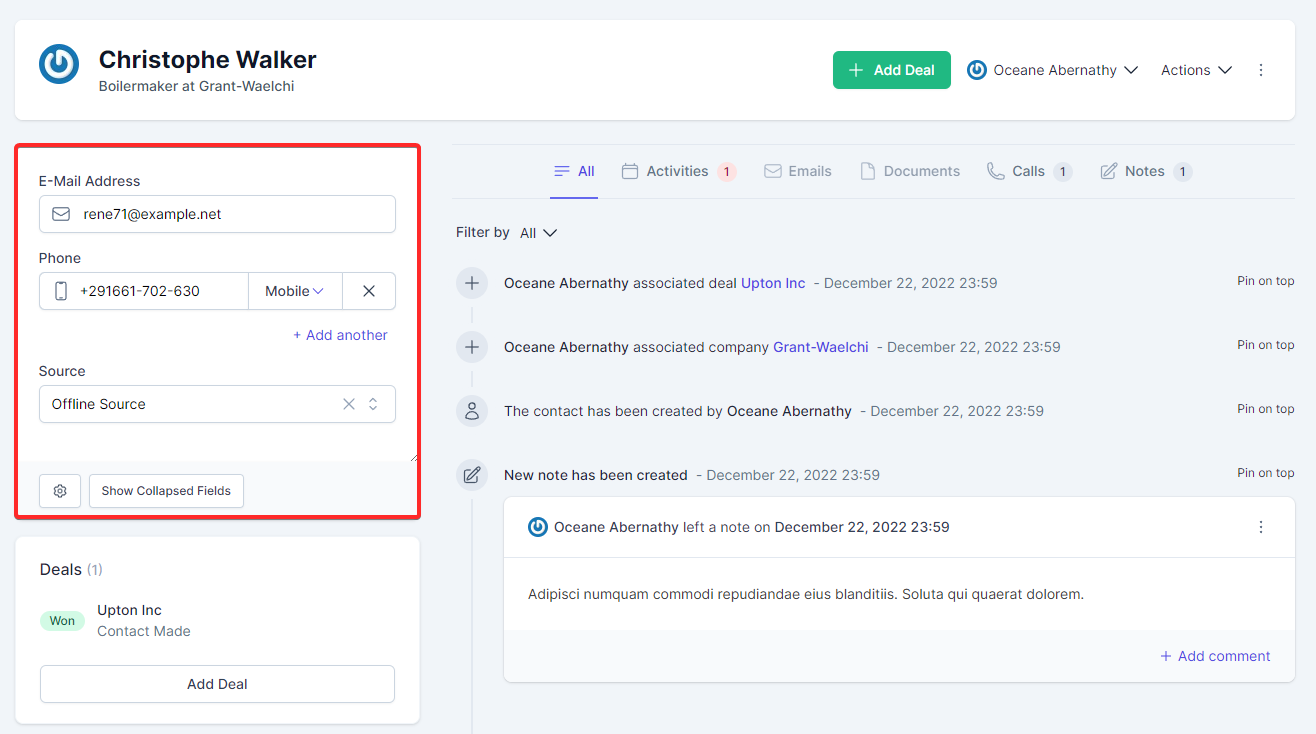Image resolution: width=1316 pixels, height=734 pixels.
Task: Clear the Offline Source selection
Action: pos(349,404)
